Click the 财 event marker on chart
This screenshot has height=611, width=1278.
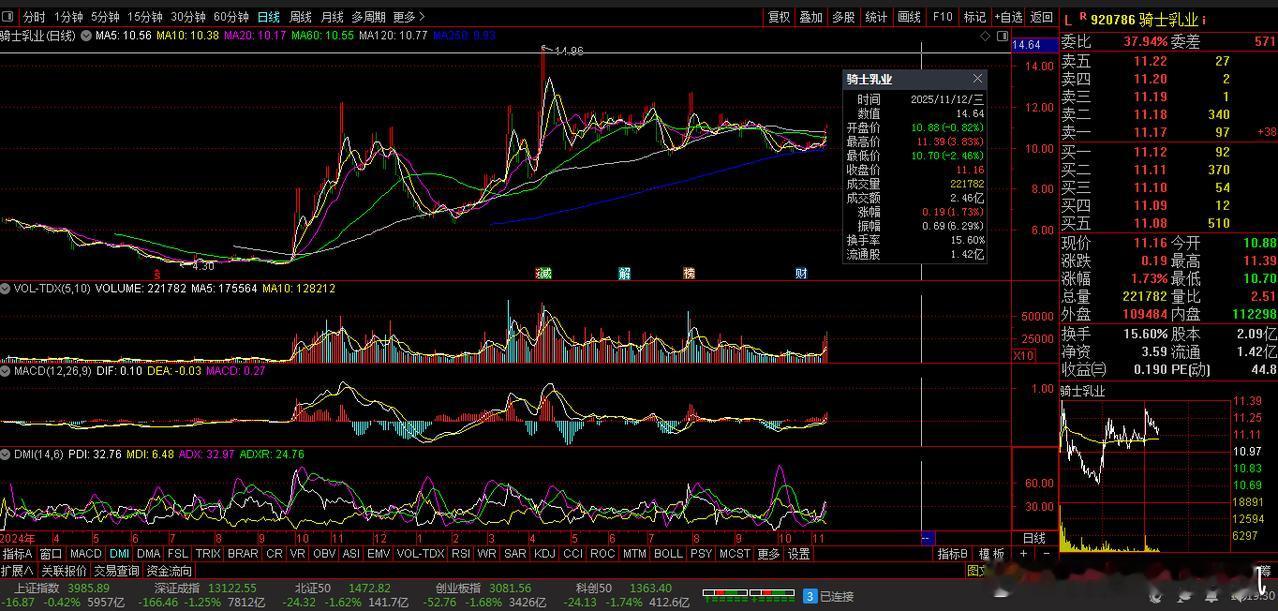click(801, 273)
